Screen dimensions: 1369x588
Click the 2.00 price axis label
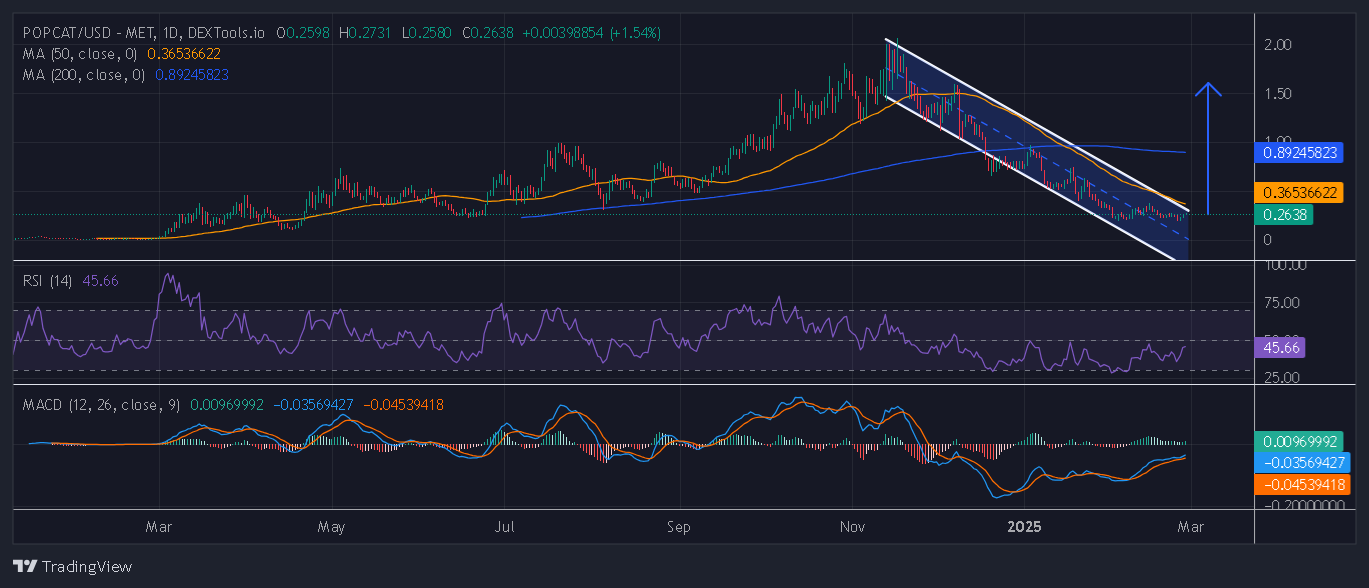tap(1279, 45)
